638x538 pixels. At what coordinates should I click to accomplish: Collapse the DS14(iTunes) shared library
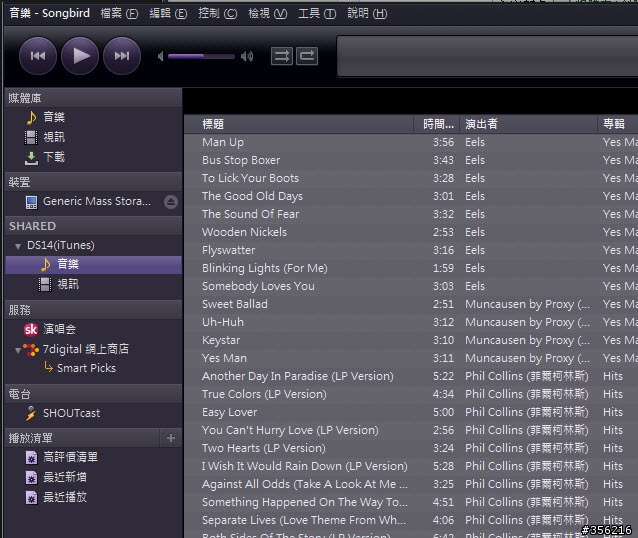click(17, 246)
